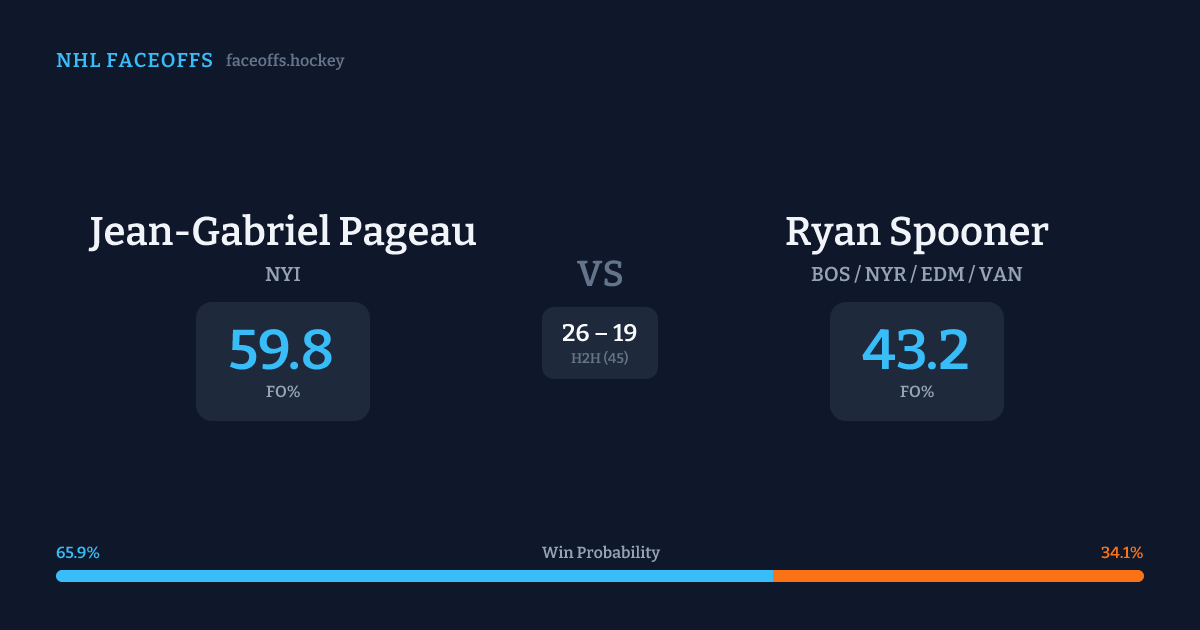Click the H2H (45) label
The height and width of the screenshot is (630, 1200).
pyautogui.click(x=600, y=358)
